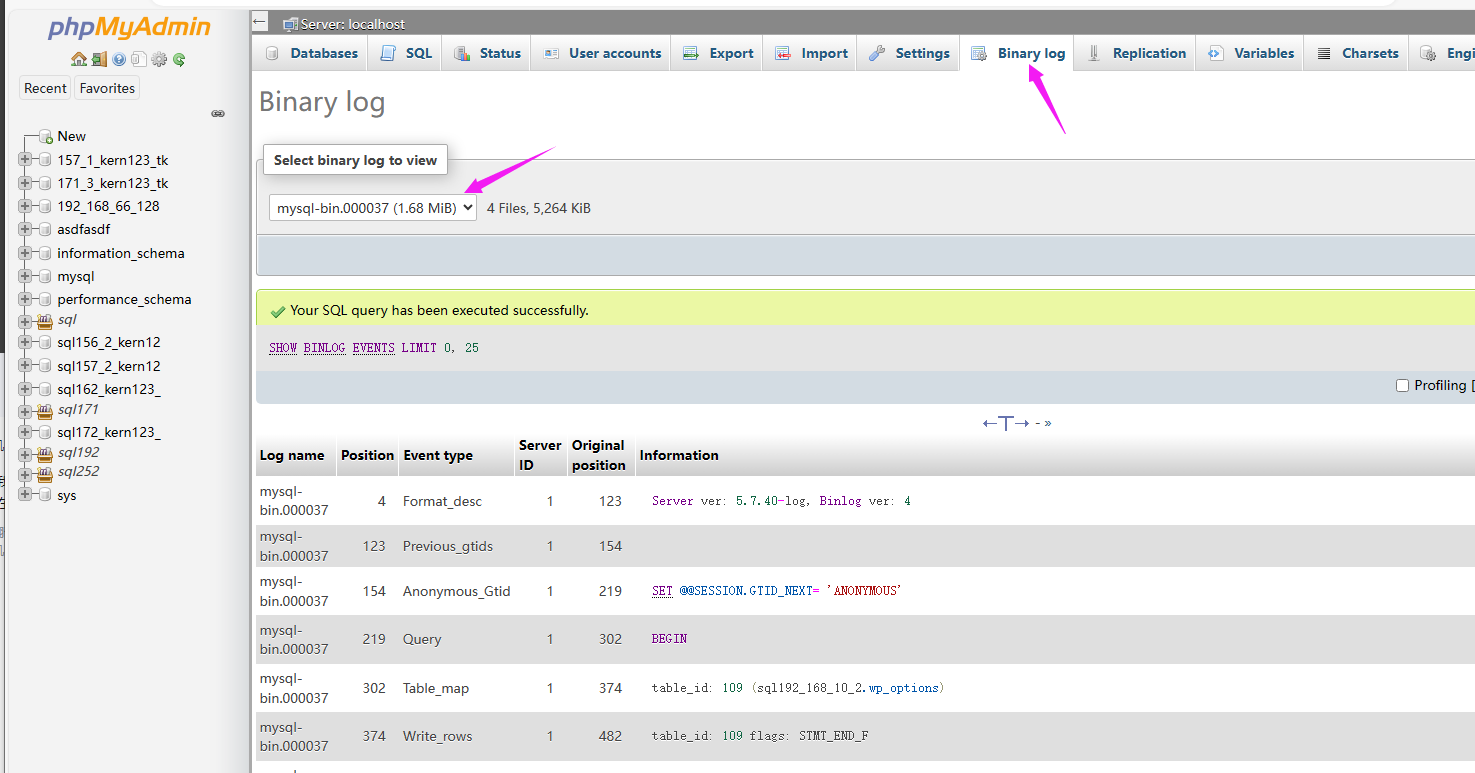Click the group icon beside sql252

pyautogui.click(x=45, y=473)
